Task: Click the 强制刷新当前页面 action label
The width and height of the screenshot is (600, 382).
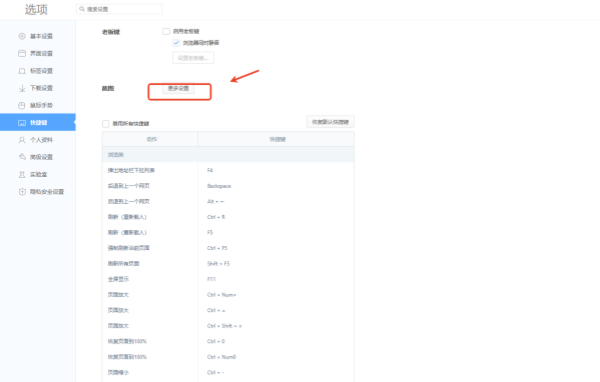Action: pyautogui.click(x=129, y=248)
